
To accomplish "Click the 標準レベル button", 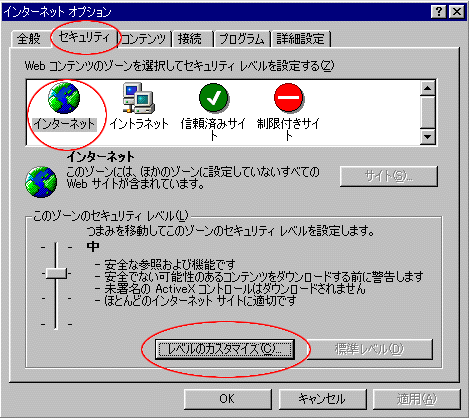I will (x=369, y=349).
